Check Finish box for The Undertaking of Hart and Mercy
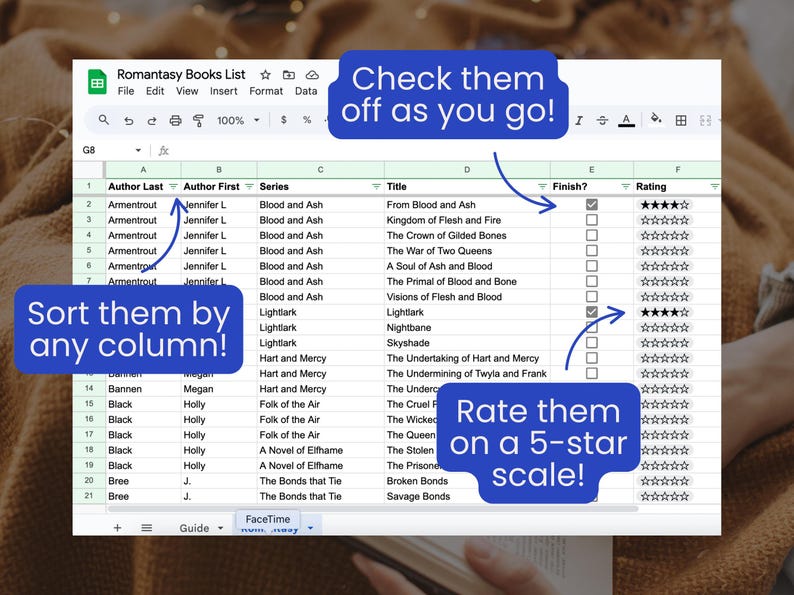 [591, 358]
